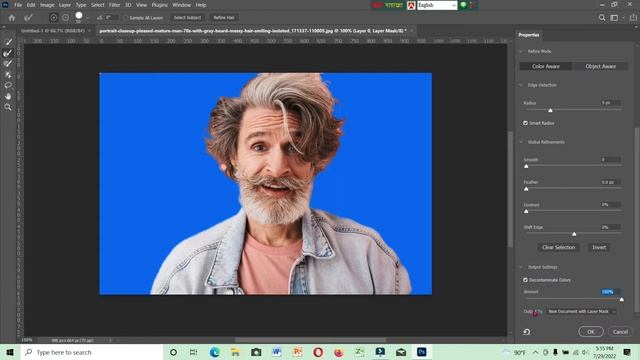
Task: Click the Select Subject button
Action: (187, 18)
